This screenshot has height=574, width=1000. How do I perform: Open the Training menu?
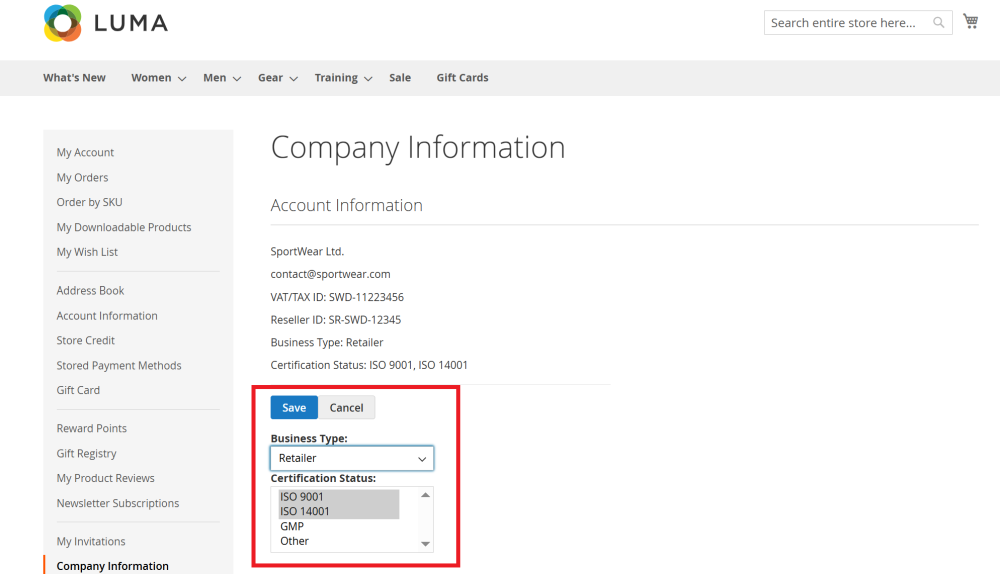coord(336,78)
